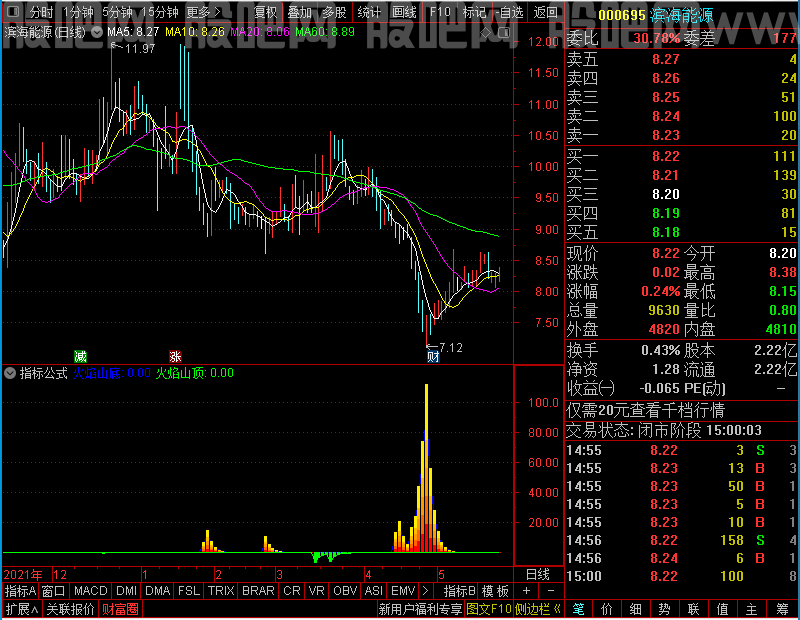The image size is (800, 620).
Task: Select the 联 linked tab
Action: point(693,609)
